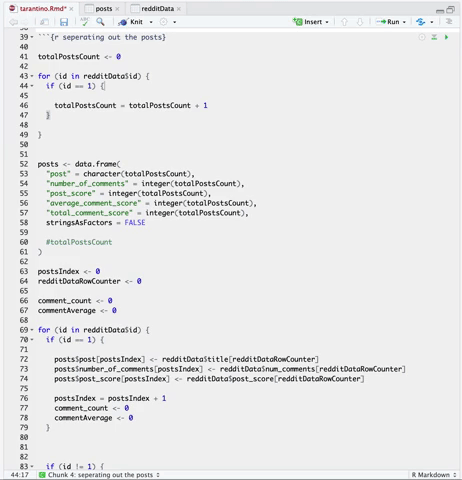Click 'redditDataRowCounter <- 0' on line 64
Screen dimensions: 462x480
click(x=90, y=281)
